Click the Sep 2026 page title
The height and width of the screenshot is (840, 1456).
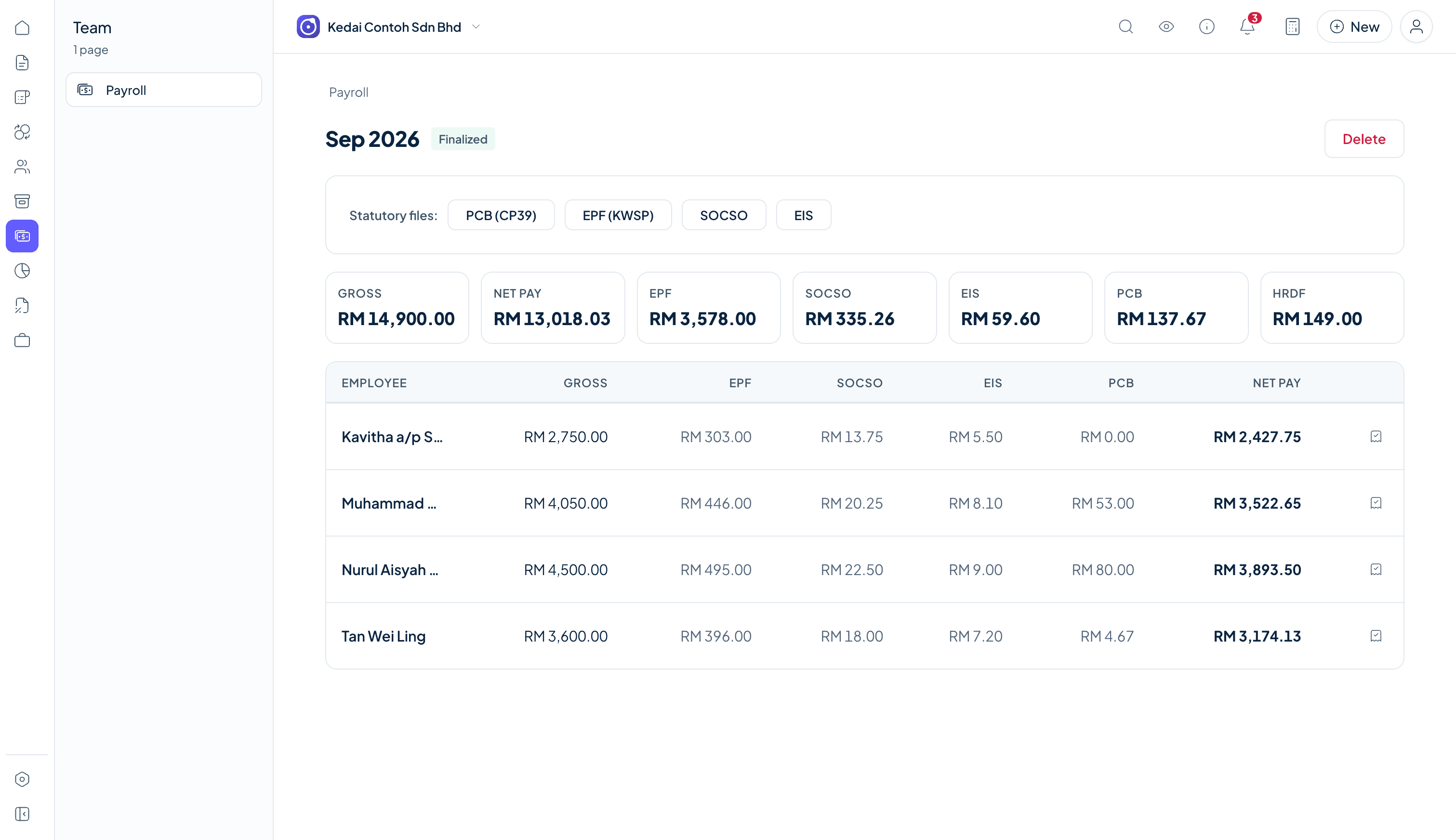pyautogui.click(x=372, y=139)
